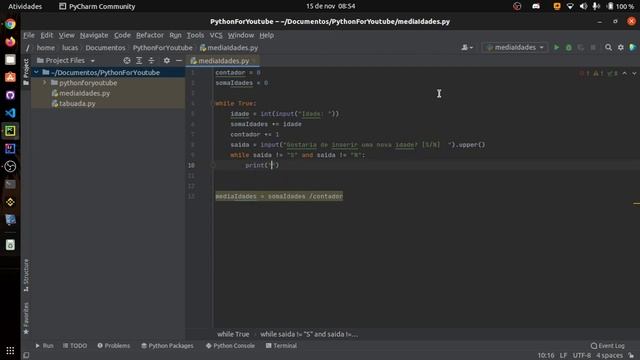The image size is (640, 360).
Task: Click 'home' in the breadcrumb path
Action: 45,48
